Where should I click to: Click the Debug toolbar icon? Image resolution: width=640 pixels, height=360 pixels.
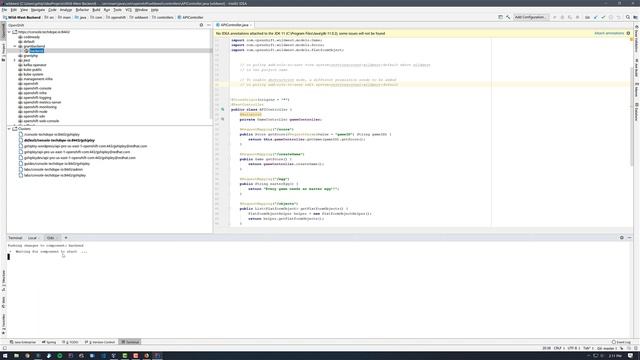pyautogui.click(x=562, y=17)
